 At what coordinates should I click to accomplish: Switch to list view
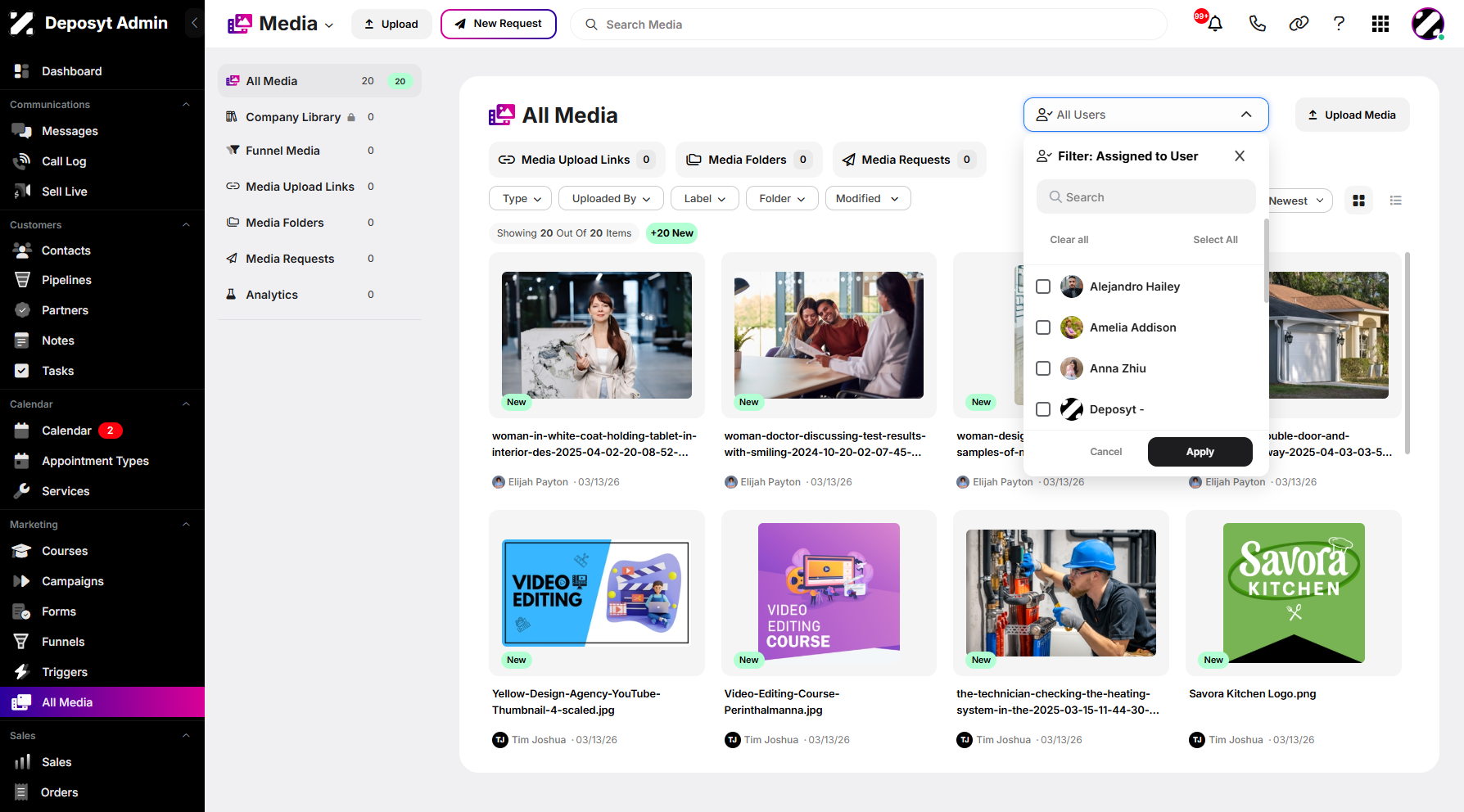pyautogui.click(x=1396, y=201)
